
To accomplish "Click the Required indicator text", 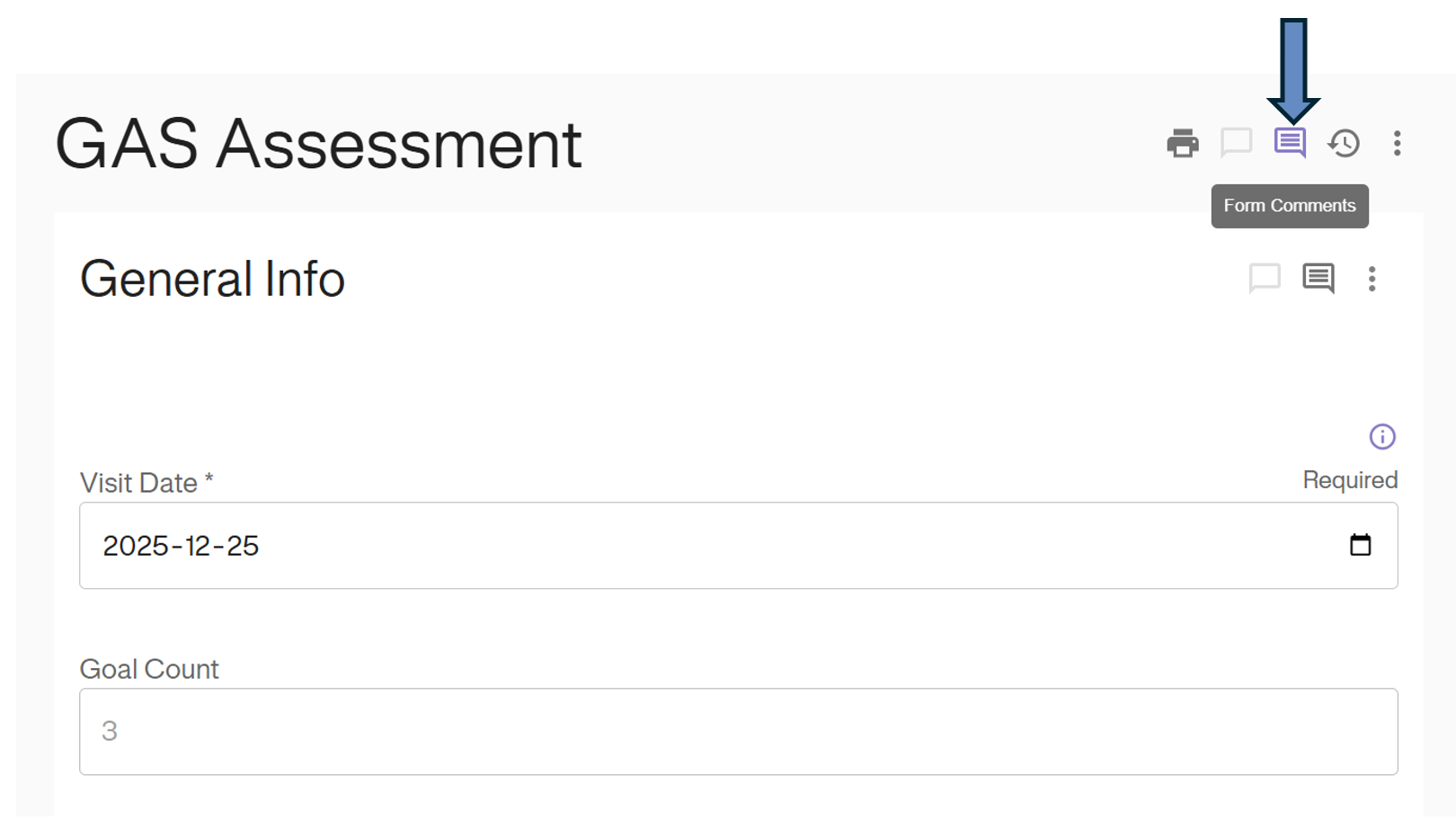I will coord(1349,480).
